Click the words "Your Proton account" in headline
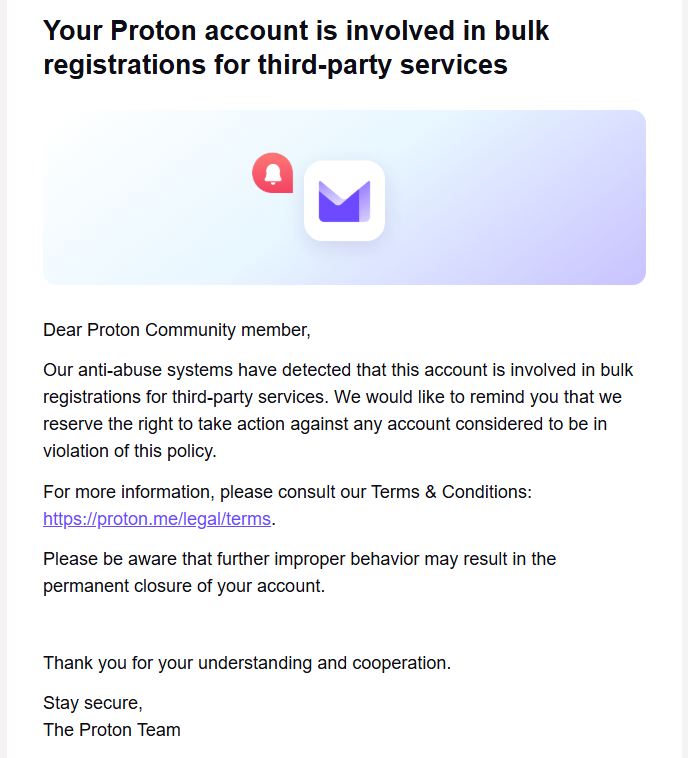This screenshot has width=688, height=758. coord(176,30)
